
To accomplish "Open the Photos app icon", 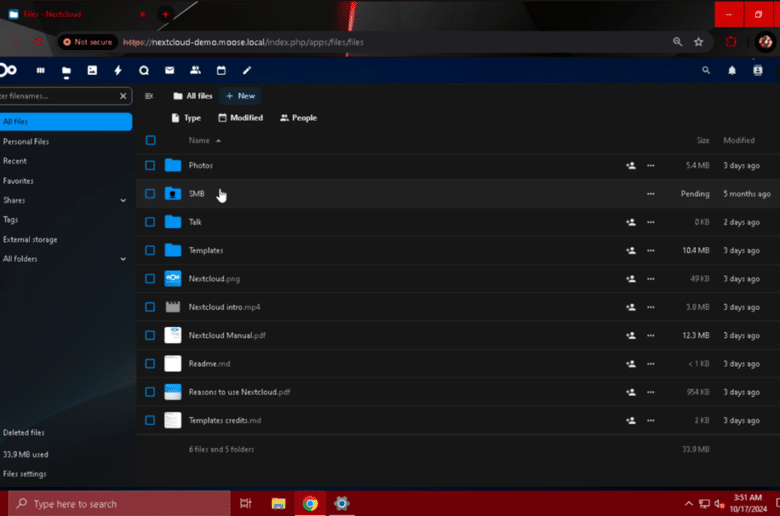I will point(92,71).
